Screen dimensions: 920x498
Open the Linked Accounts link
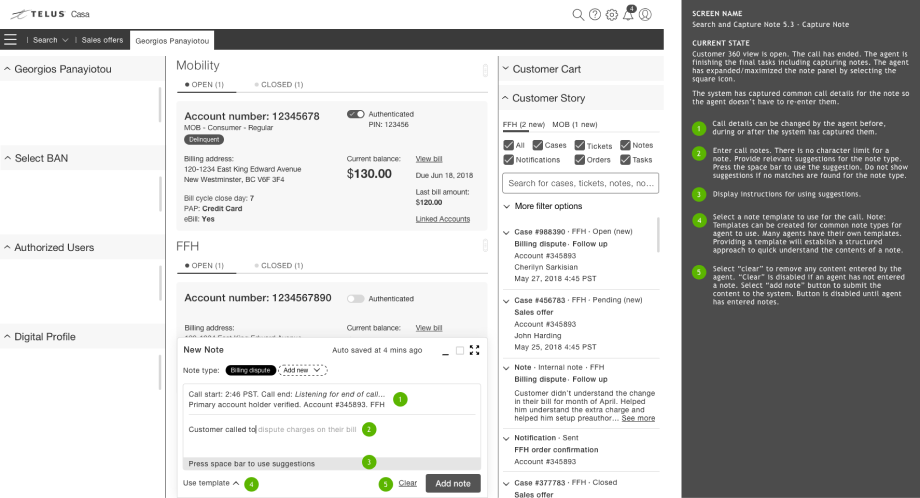pyautogui.click(x=443, y=219)
